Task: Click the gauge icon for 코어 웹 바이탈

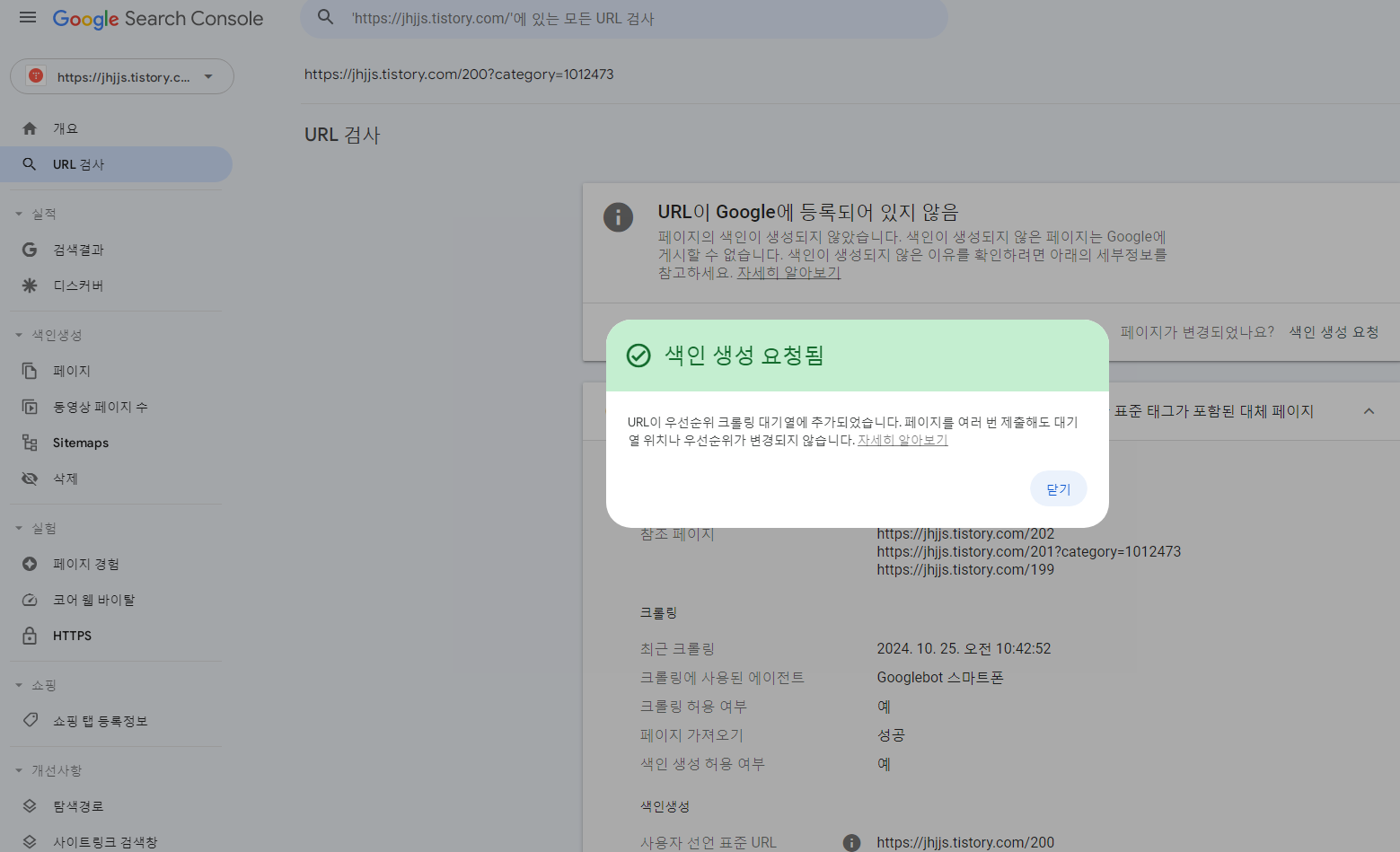Action: coord(30,600)
